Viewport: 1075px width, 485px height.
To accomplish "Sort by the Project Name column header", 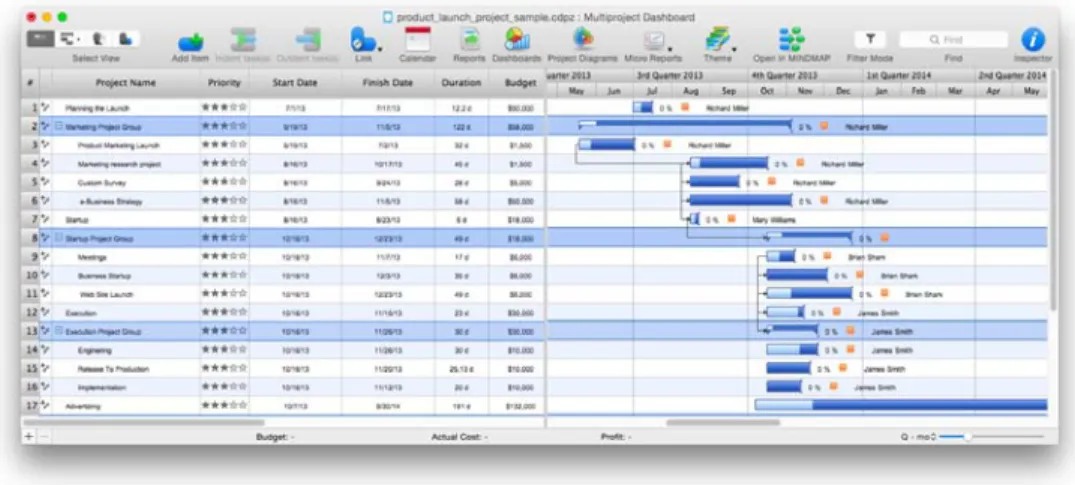I will (x=125, y=82).
